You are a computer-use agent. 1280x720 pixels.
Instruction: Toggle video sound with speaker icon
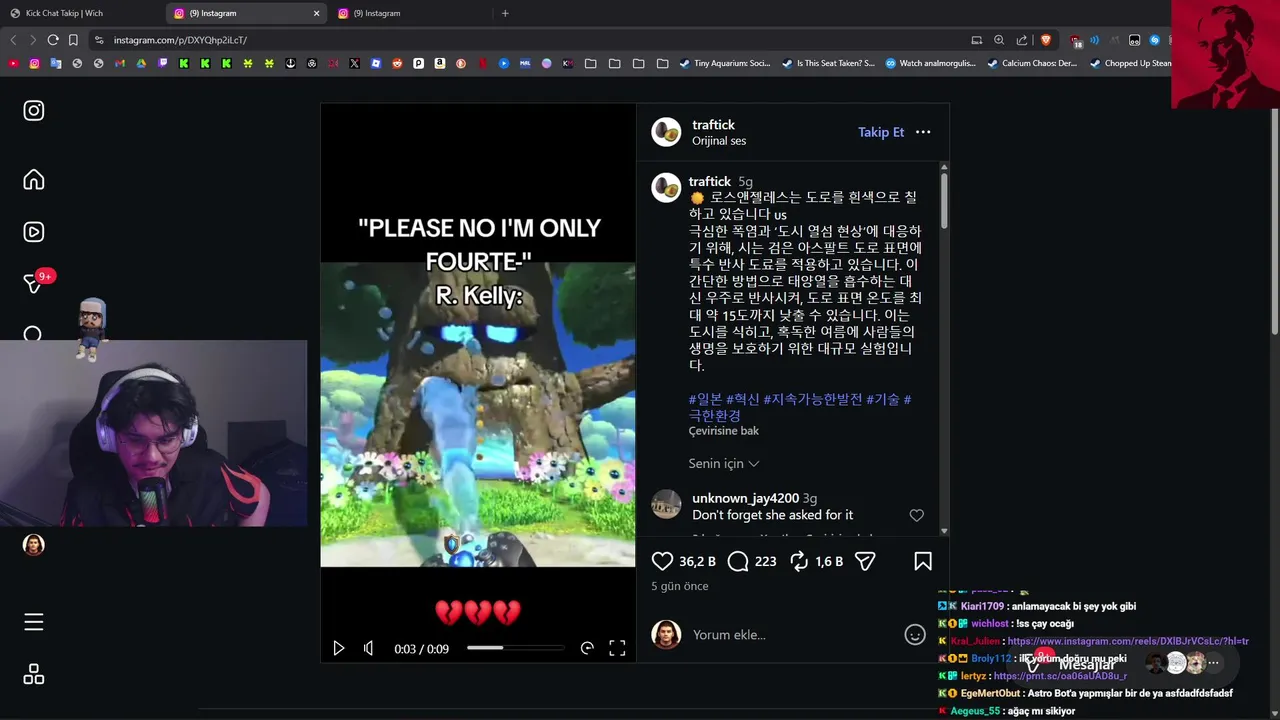point(368,648)
